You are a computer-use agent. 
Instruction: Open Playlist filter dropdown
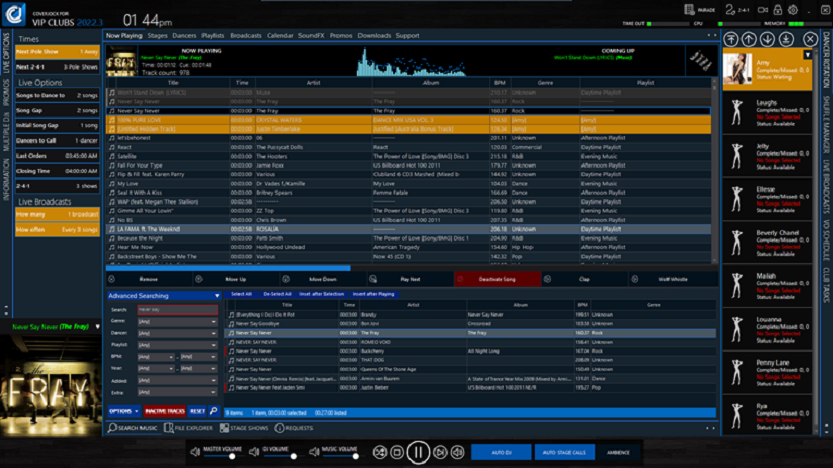point(177,345)
